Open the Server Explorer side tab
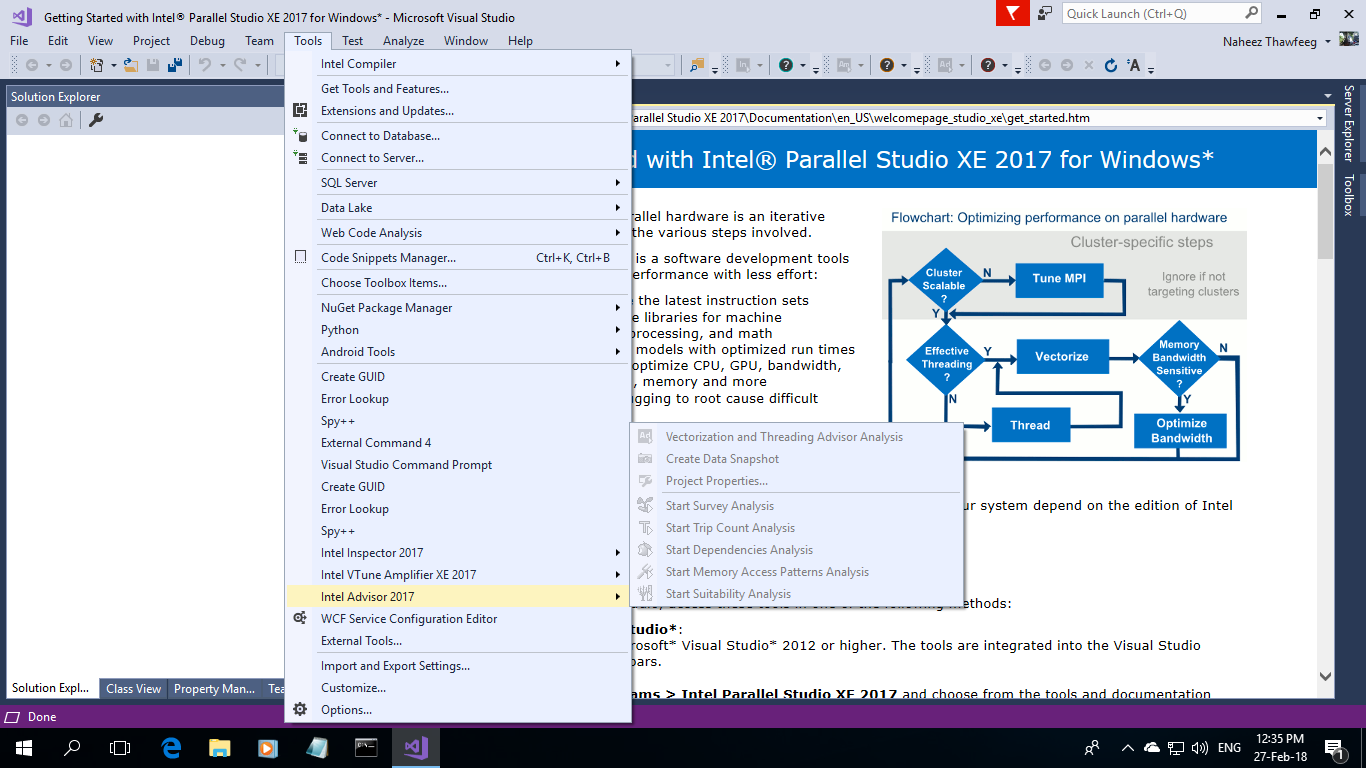The image size is (1366, 768). 1348,123
